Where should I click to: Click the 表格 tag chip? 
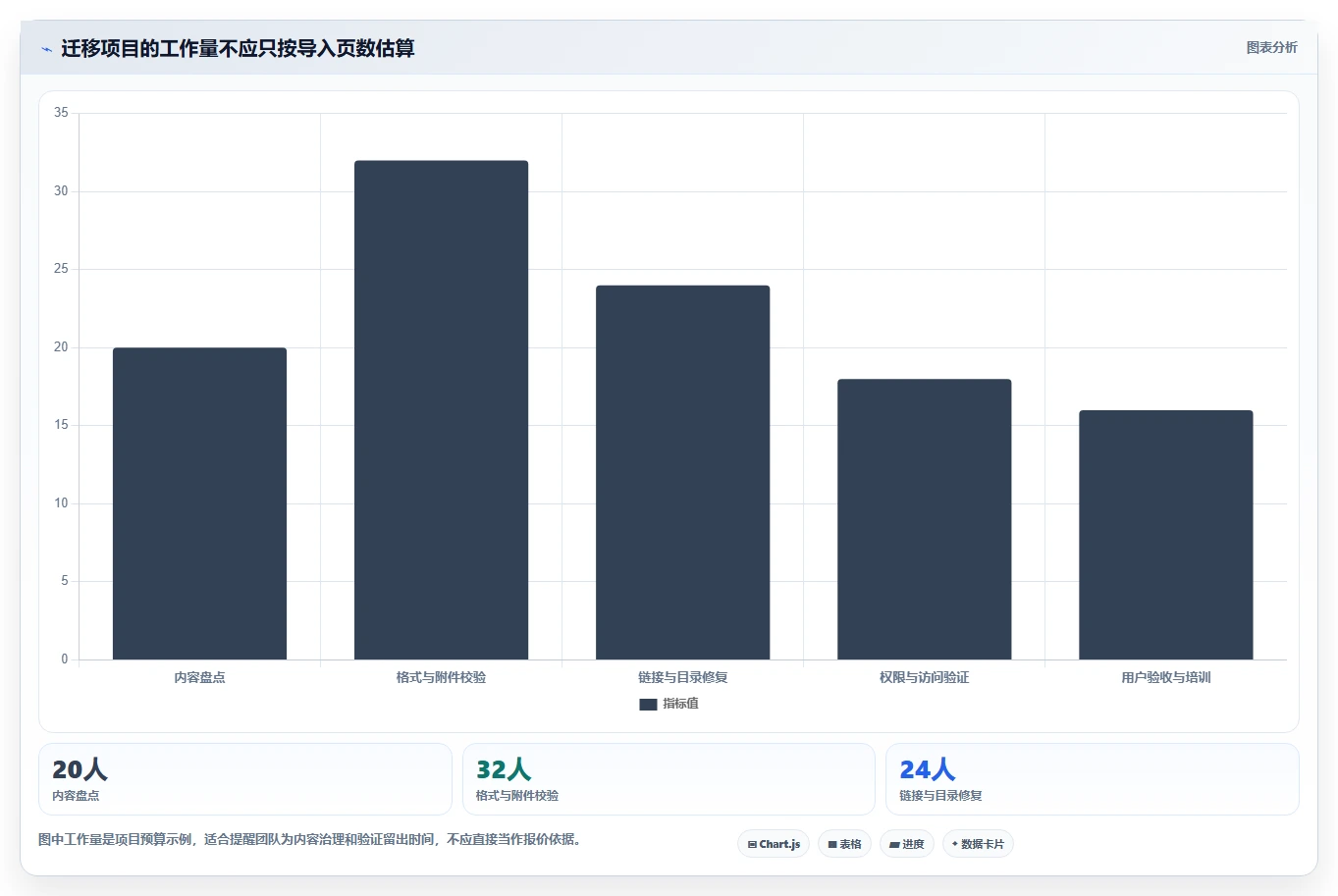click(x=844, y=844)
